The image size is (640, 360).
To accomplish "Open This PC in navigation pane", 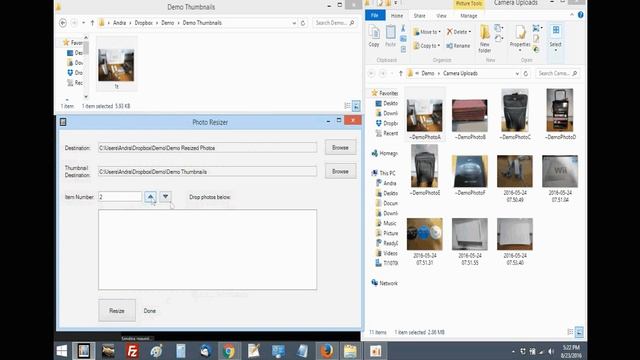I will click(x=384, y=173).
